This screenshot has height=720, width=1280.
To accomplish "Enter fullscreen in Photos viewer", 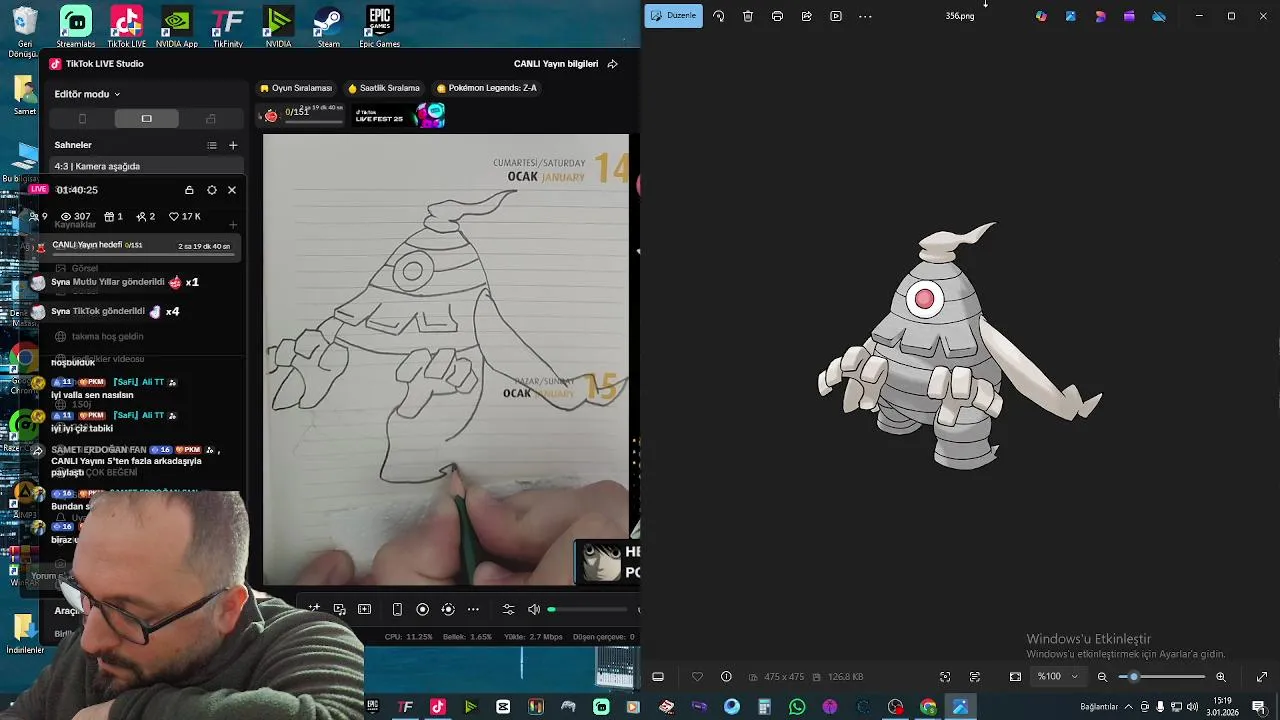I will tap(1262, 677).
